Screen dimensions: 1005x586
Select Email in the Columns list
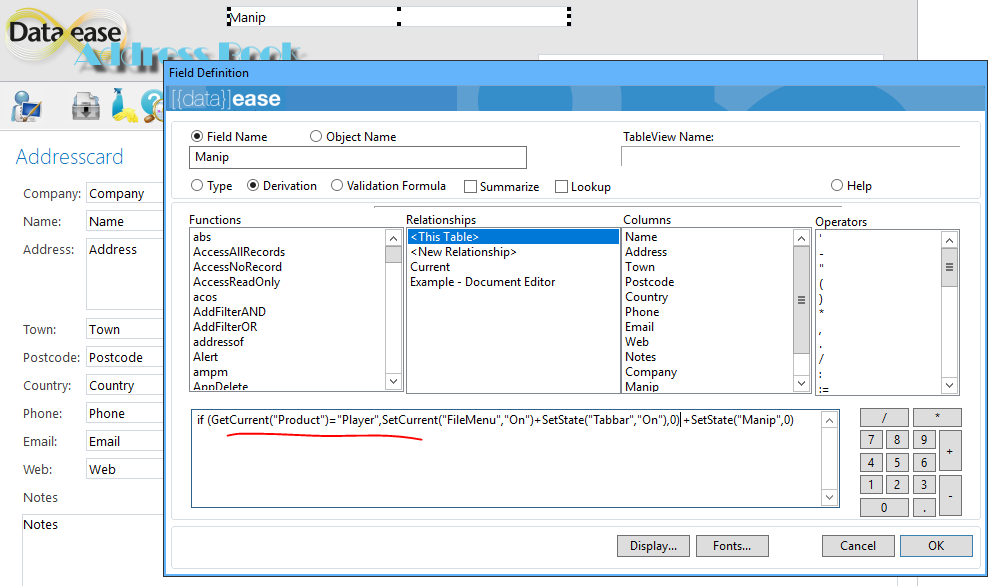point(640,327)
